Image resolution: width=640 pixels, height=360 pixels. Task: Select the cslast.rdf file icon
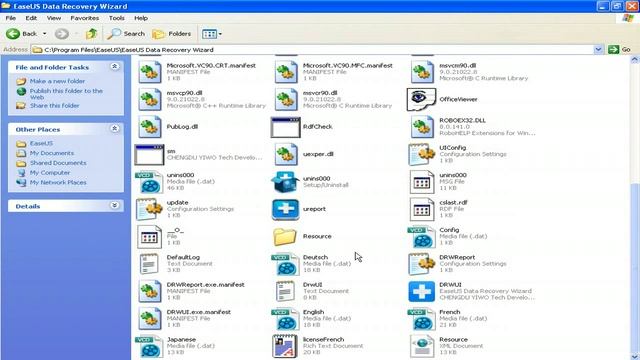click(422, 209)
